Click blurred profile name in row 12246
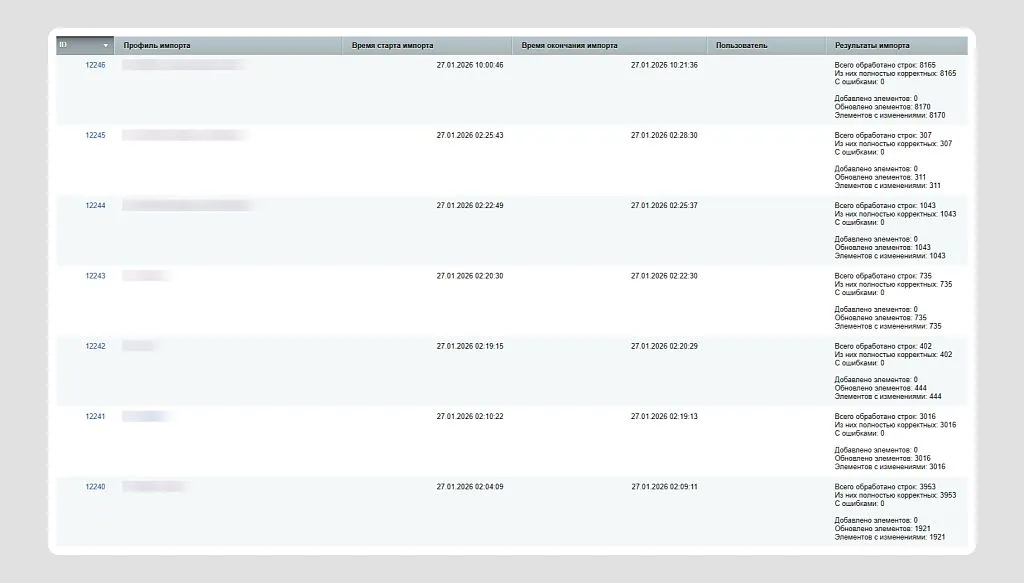Viewport: 1024px width, 583px height. (x=183, y=65)
